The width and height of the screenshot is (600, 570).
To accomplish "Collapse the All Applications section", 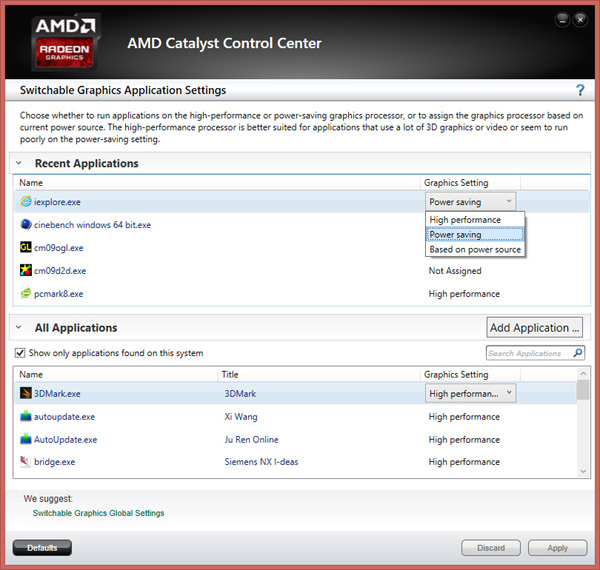I will coord(18,327).
